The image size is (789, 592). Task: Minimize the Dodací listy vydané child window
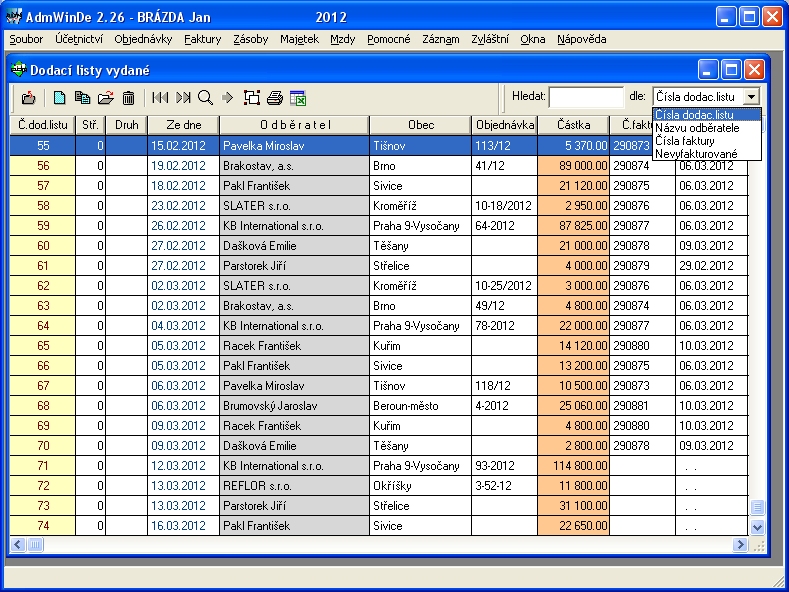click(x=707, y=69)
